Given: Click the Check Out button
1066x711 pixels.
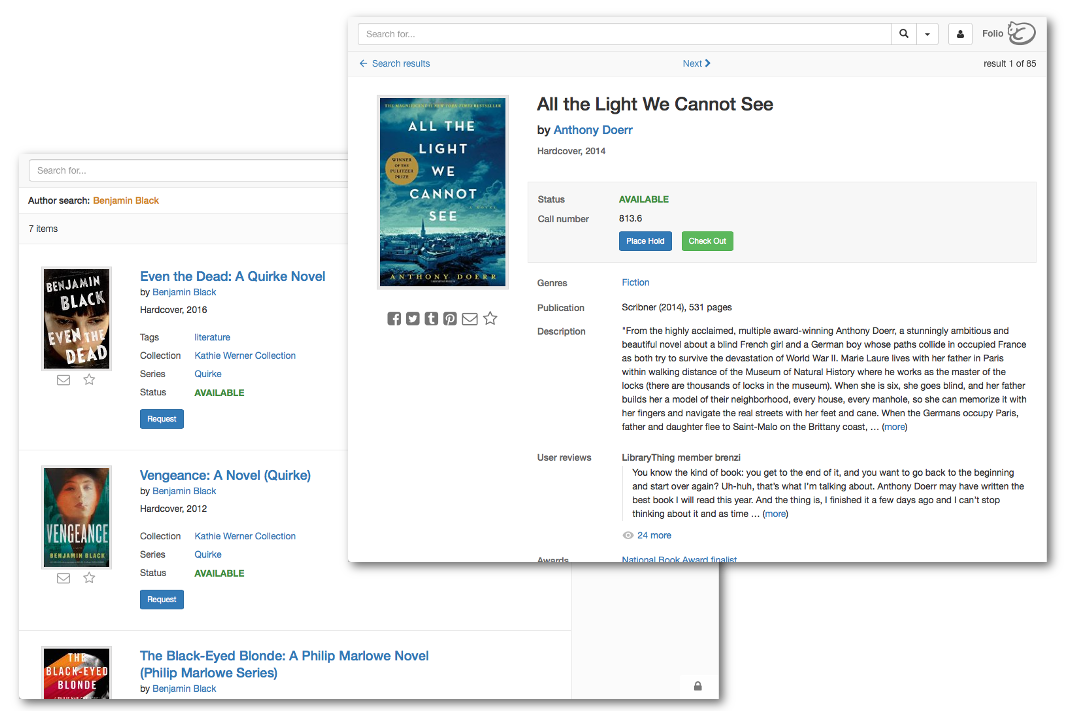Looking at the screenshot, I should pos(707,241).
